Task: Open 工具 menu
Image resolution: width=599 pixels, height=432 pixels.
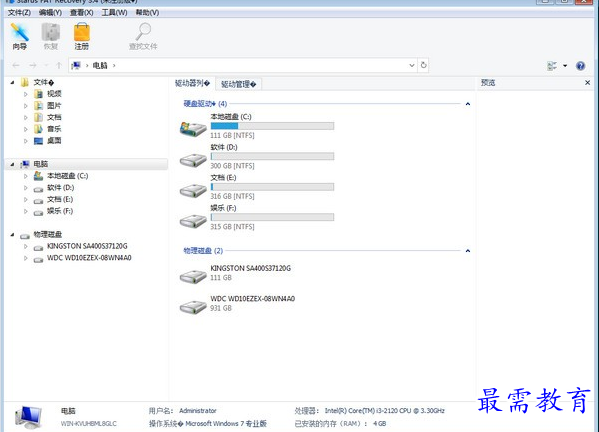Action: [114, 13]
